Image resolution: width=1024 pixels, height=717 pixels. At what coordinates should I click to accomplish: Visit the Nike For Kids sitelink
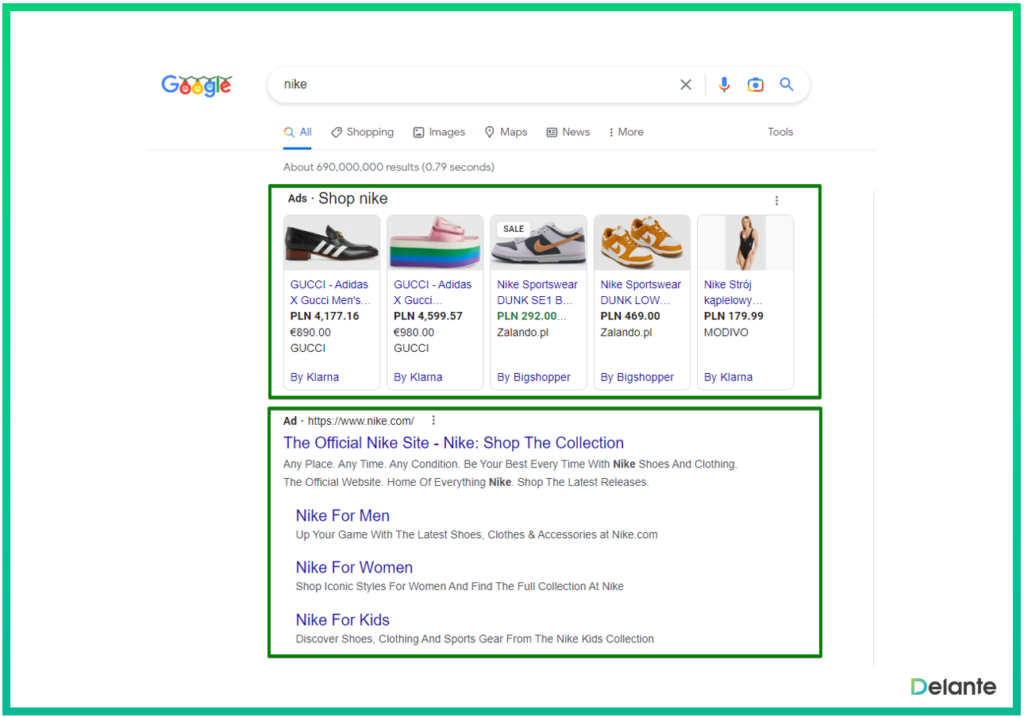pyautogui.click(x=342, y=620)
